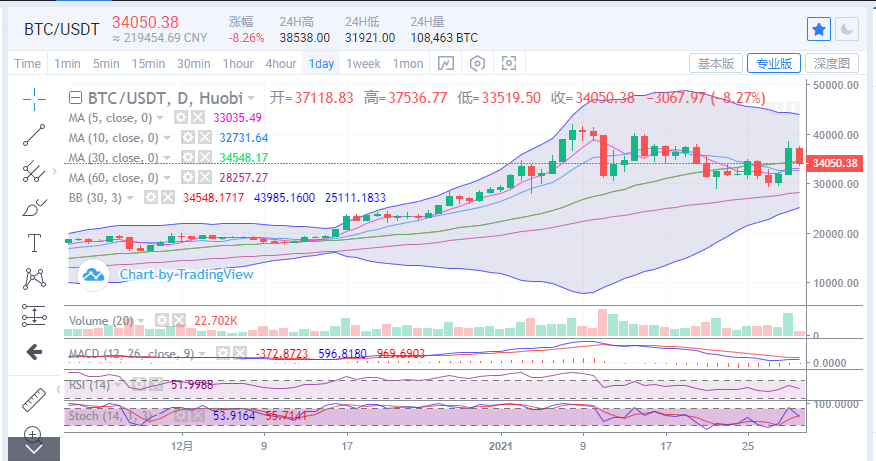Open chart settings hexagon icon

[x=477, y=64]
